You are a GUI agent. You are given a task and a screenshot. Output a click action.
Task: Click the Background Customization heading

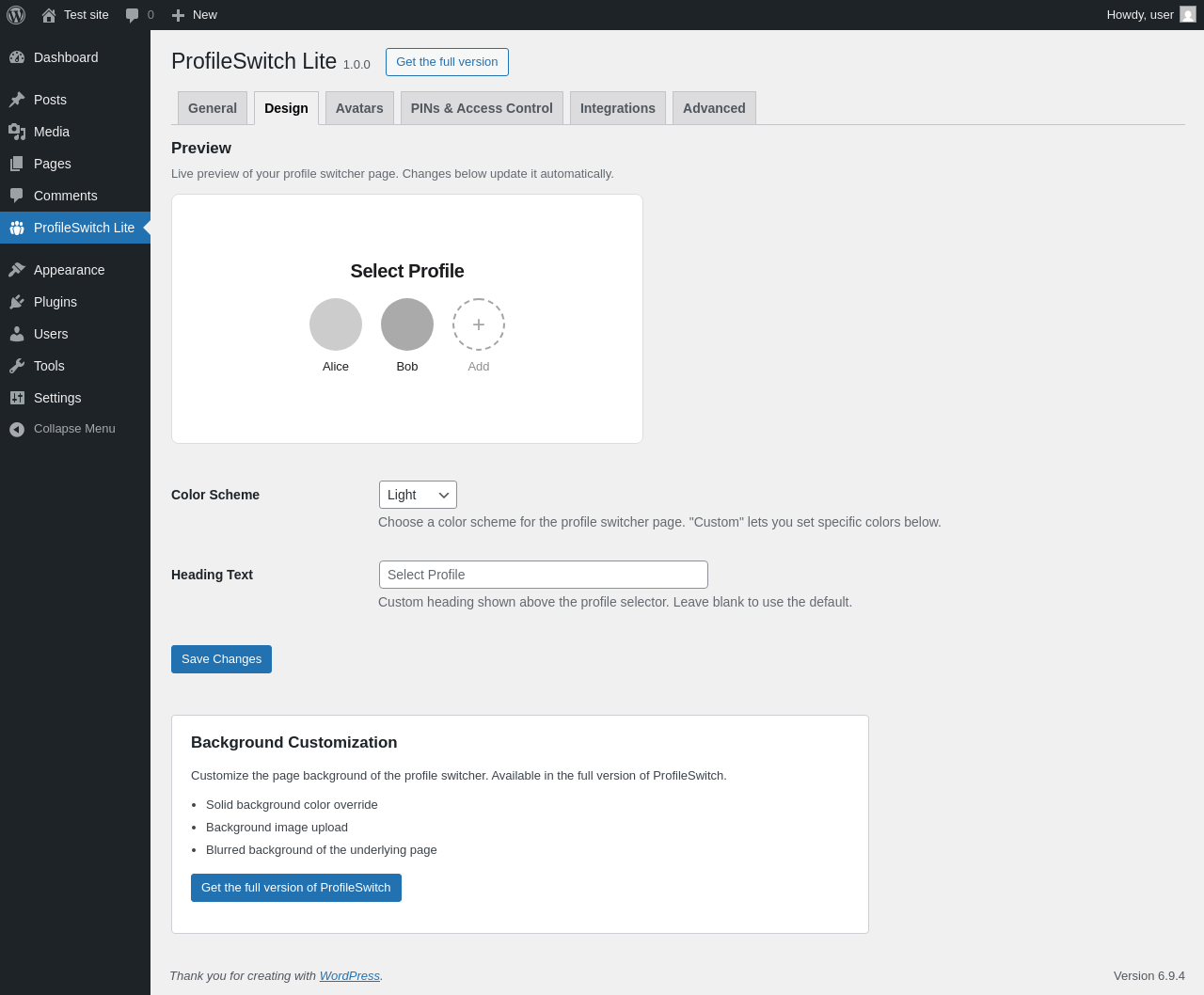[294, 743]
